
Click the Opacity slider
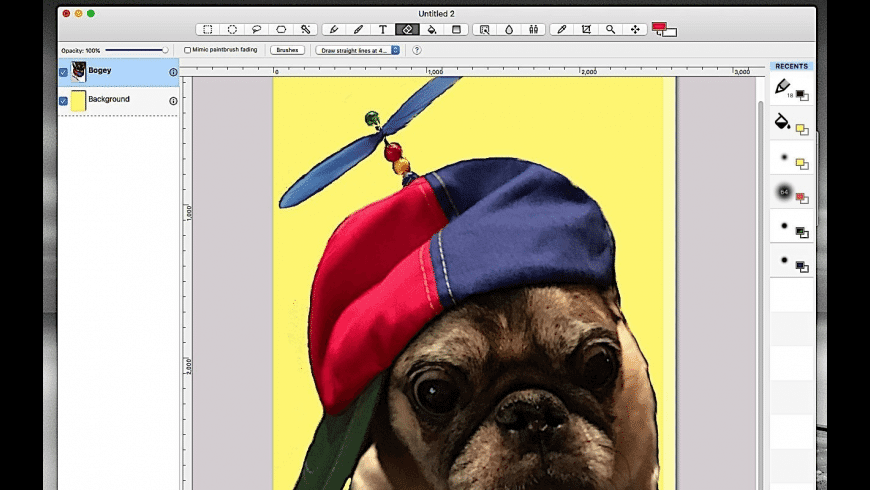tap(136, 50)
